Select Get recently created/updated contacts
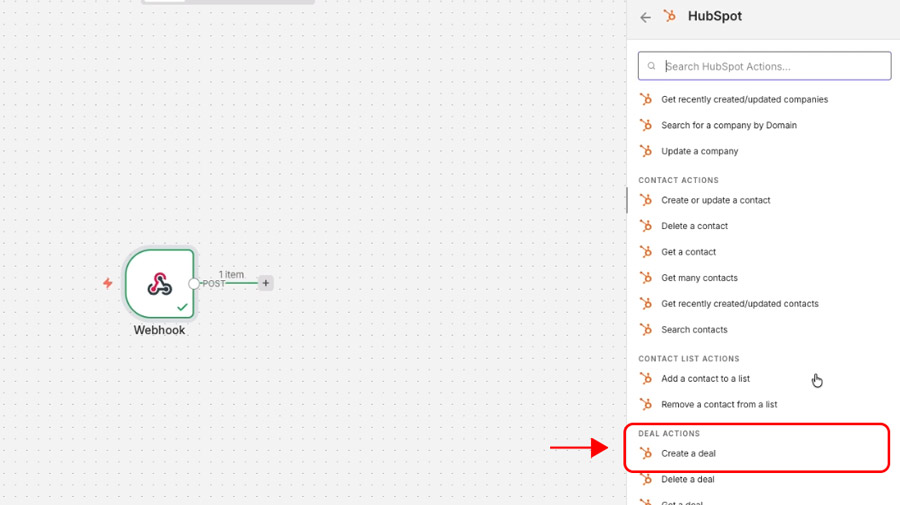Image resolution: width=900 pixels, height=505 pixels. tap(739, 304)
